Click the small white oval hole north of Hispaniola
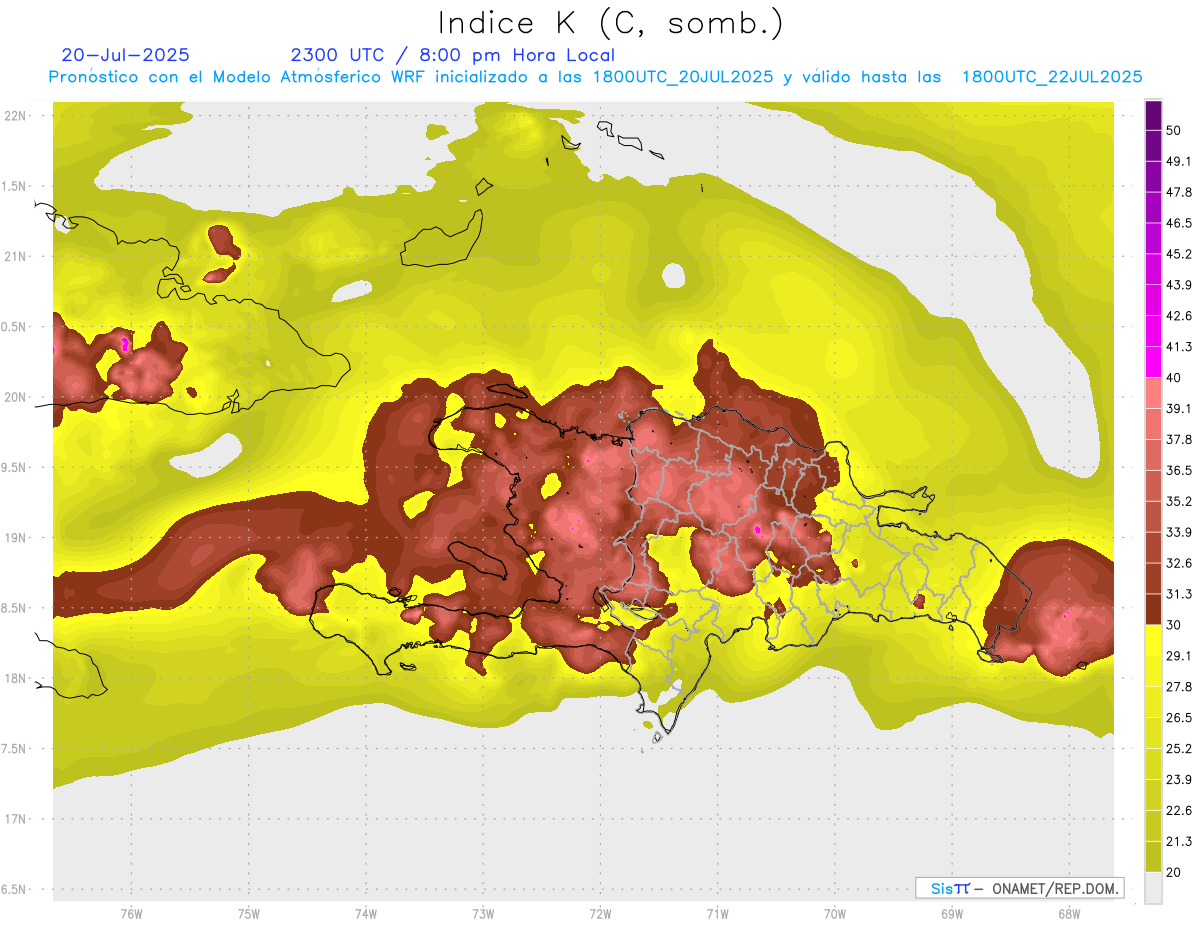Screen dimensions: 1200x927 tap(674, 274)
